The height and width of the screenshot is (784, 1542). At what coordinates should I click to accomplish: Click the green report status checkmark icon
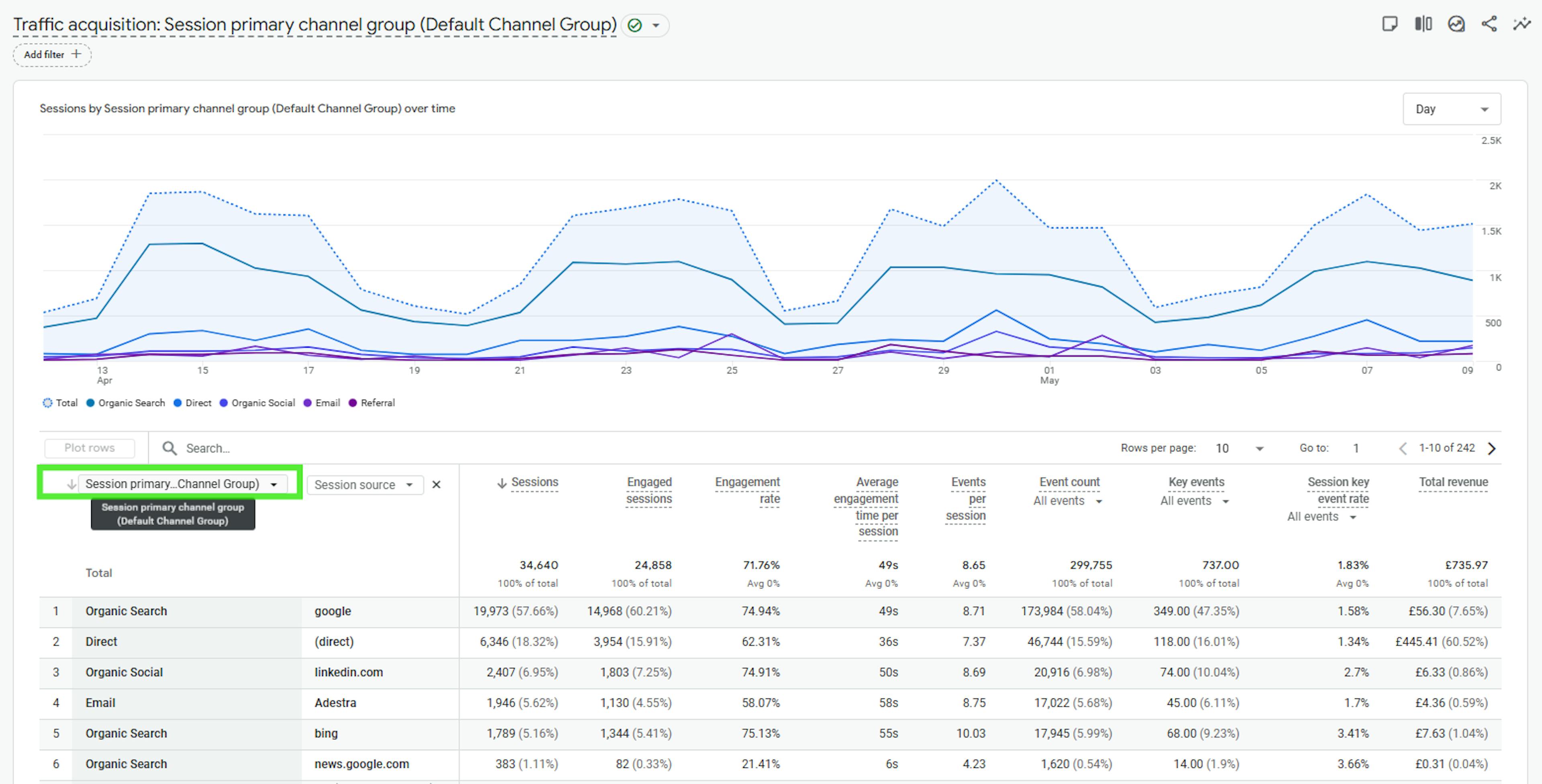click(635, 25)
